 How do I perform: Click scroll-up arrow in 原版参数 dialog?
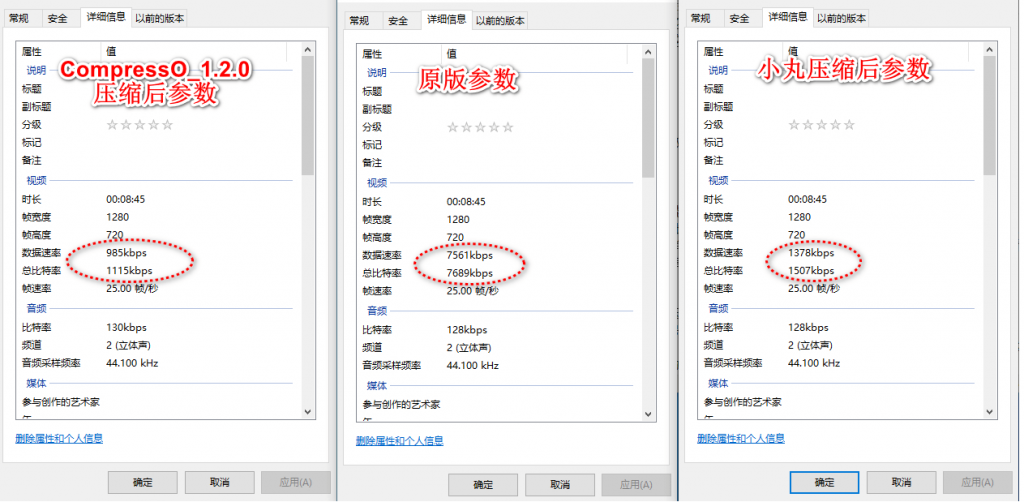click(649, 51)
